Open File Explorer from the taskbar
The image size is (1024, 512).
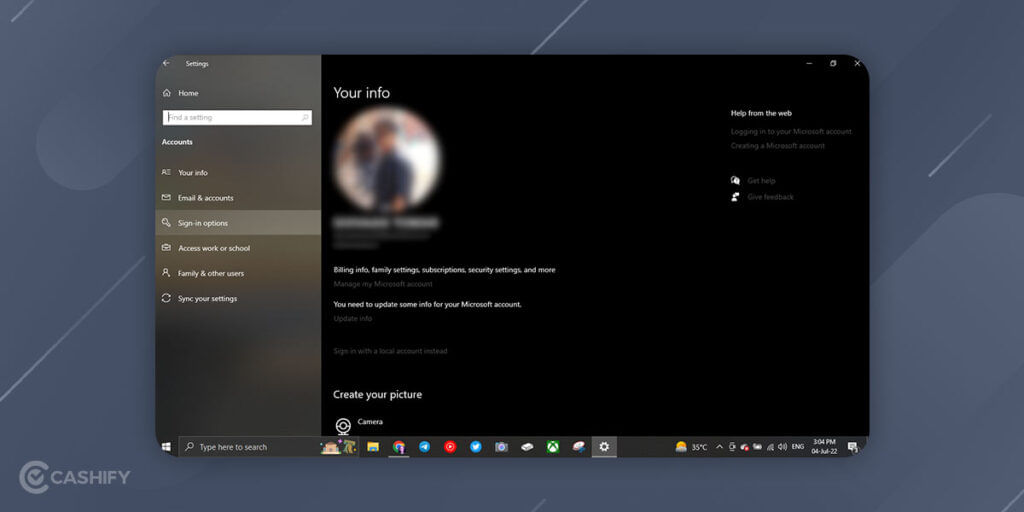point(373,447)
